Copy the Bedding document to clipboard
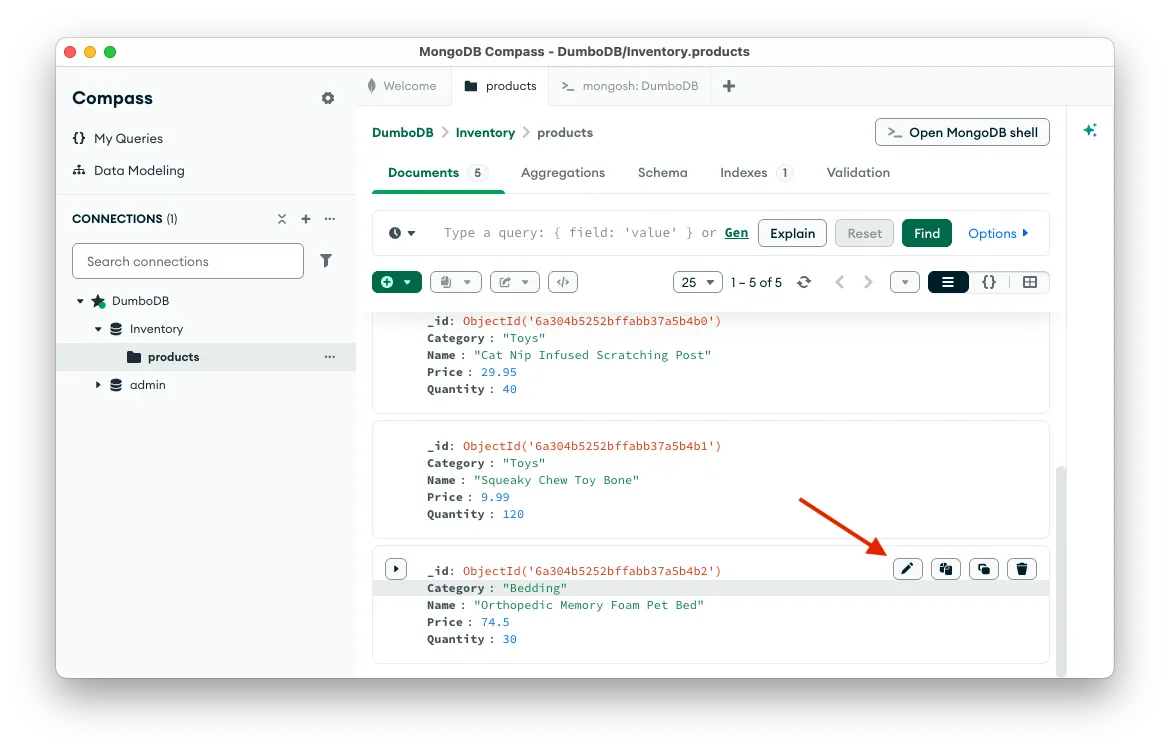The image size is (1170, 752). 945,568
